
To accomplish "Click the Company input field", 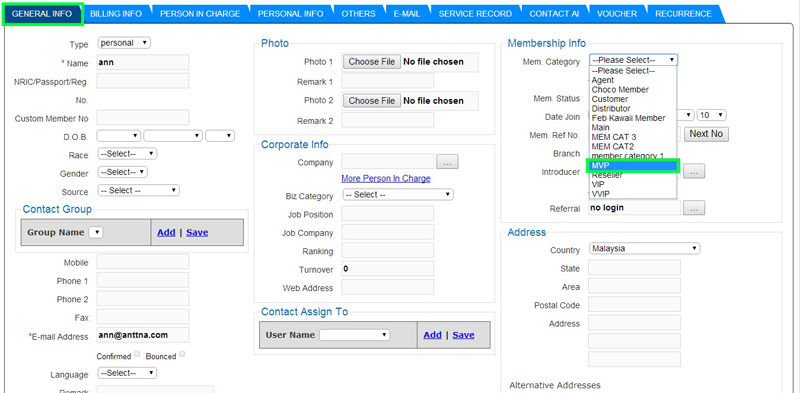I will 388,162.
